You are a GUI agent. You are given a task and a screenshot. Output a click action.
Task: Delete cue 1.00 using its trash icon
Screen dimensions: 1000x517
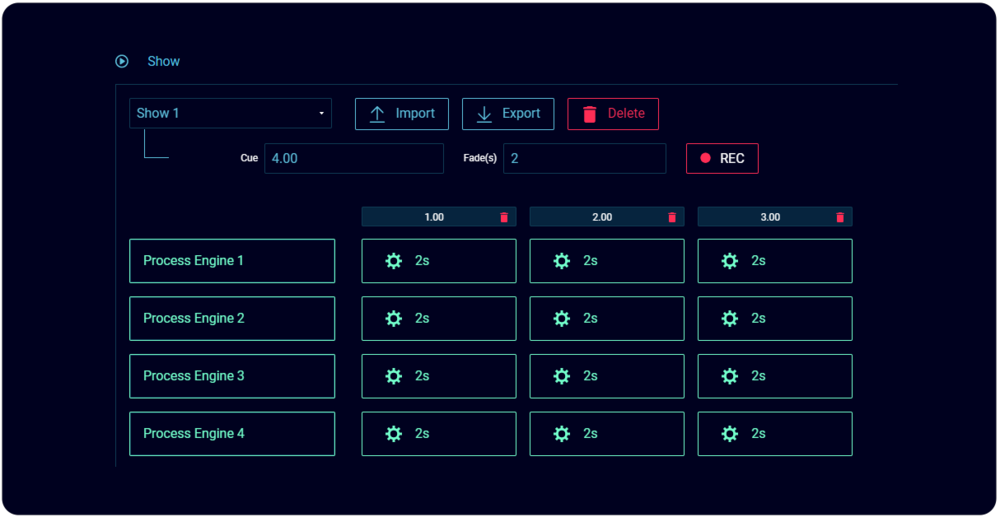pyautogui.click(x=504, y=217)
